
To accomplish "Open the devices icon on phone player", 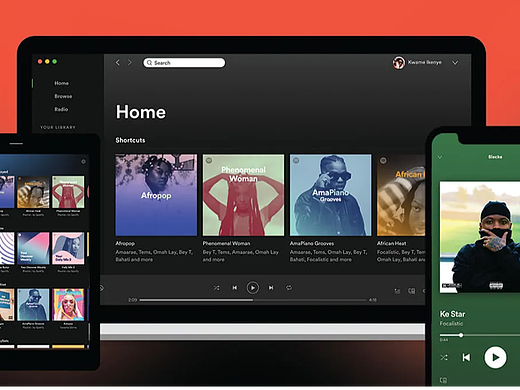I will point(444,380).
